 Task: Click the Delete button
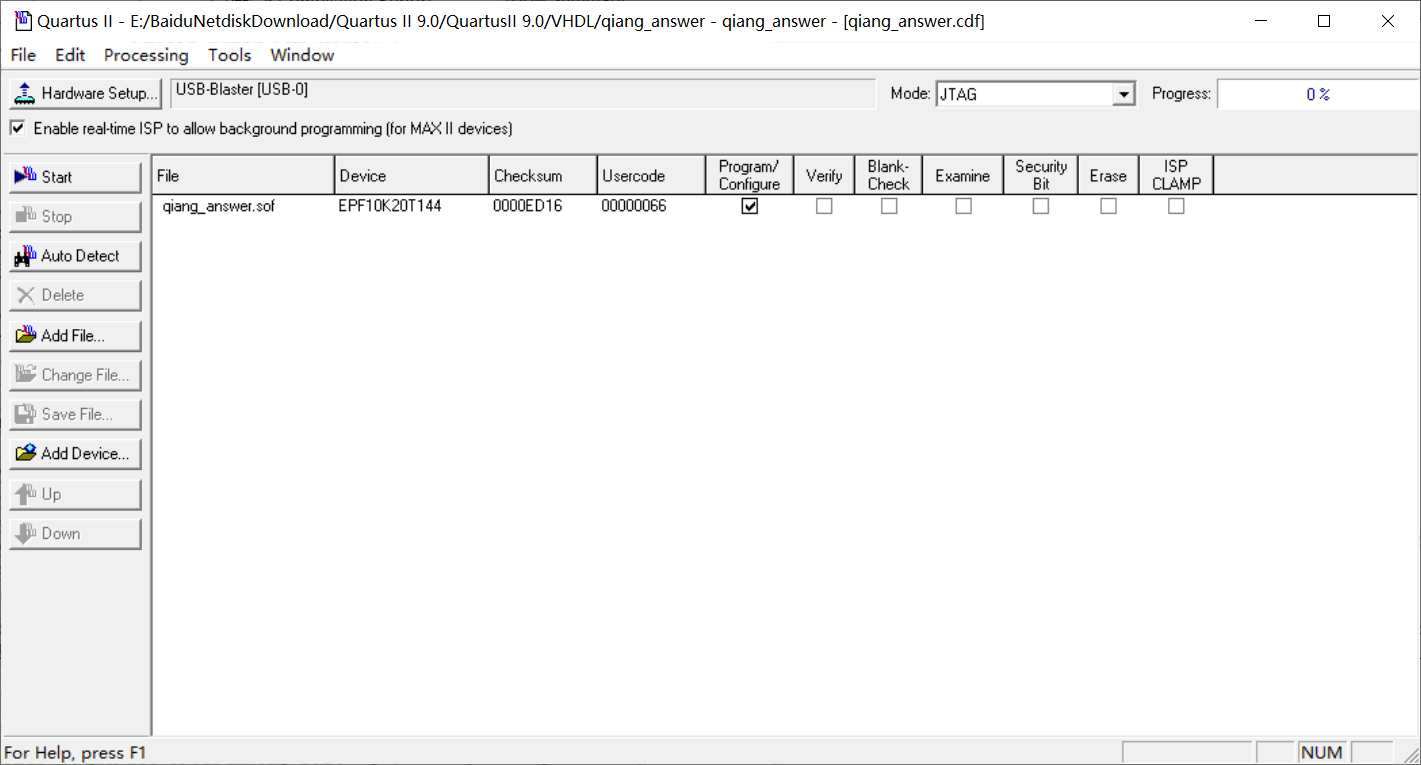click(x=75, y=295)
